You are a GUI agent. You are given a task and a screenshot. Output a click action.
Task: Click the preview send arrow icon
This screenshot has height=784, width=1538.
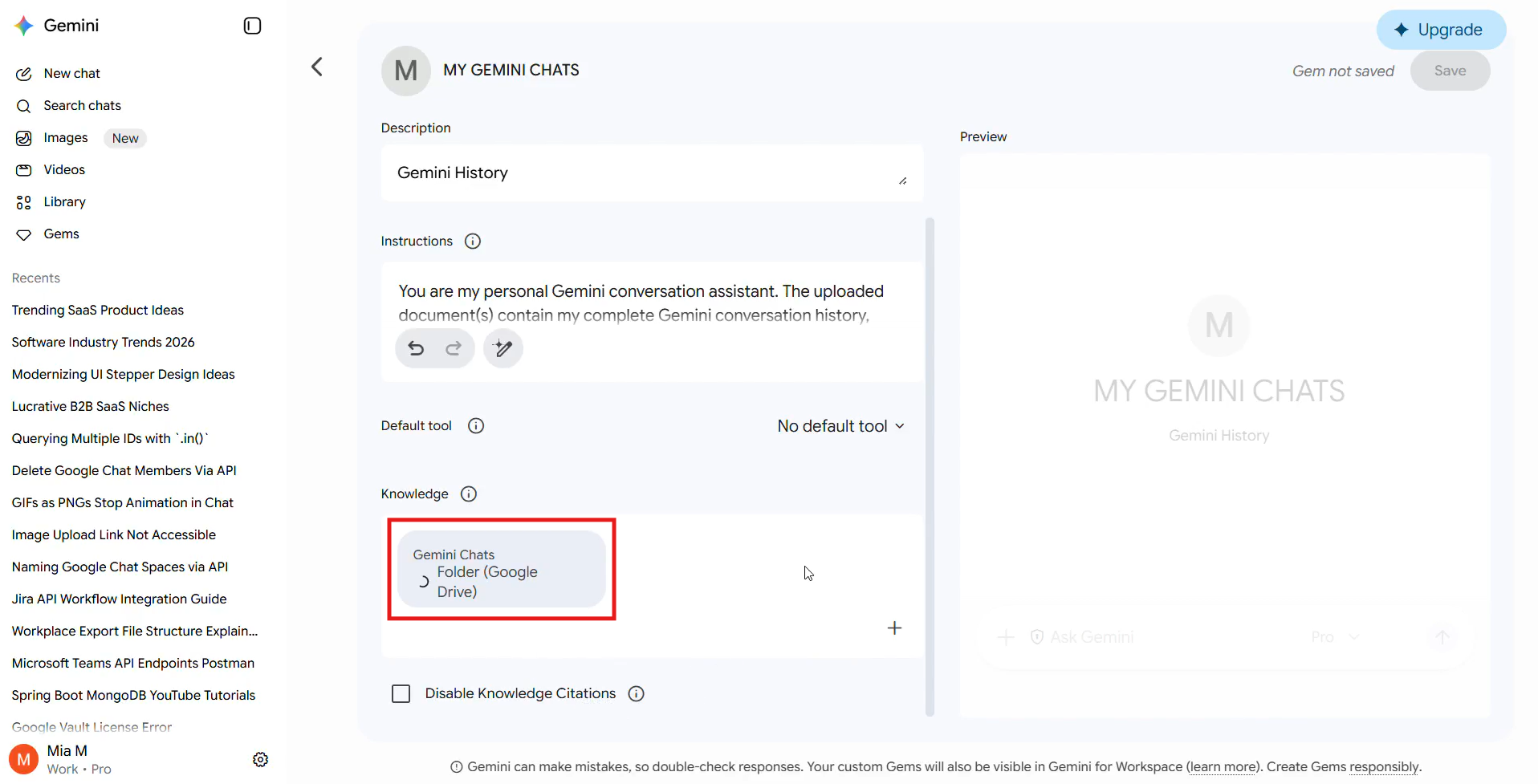[1442, 637]
